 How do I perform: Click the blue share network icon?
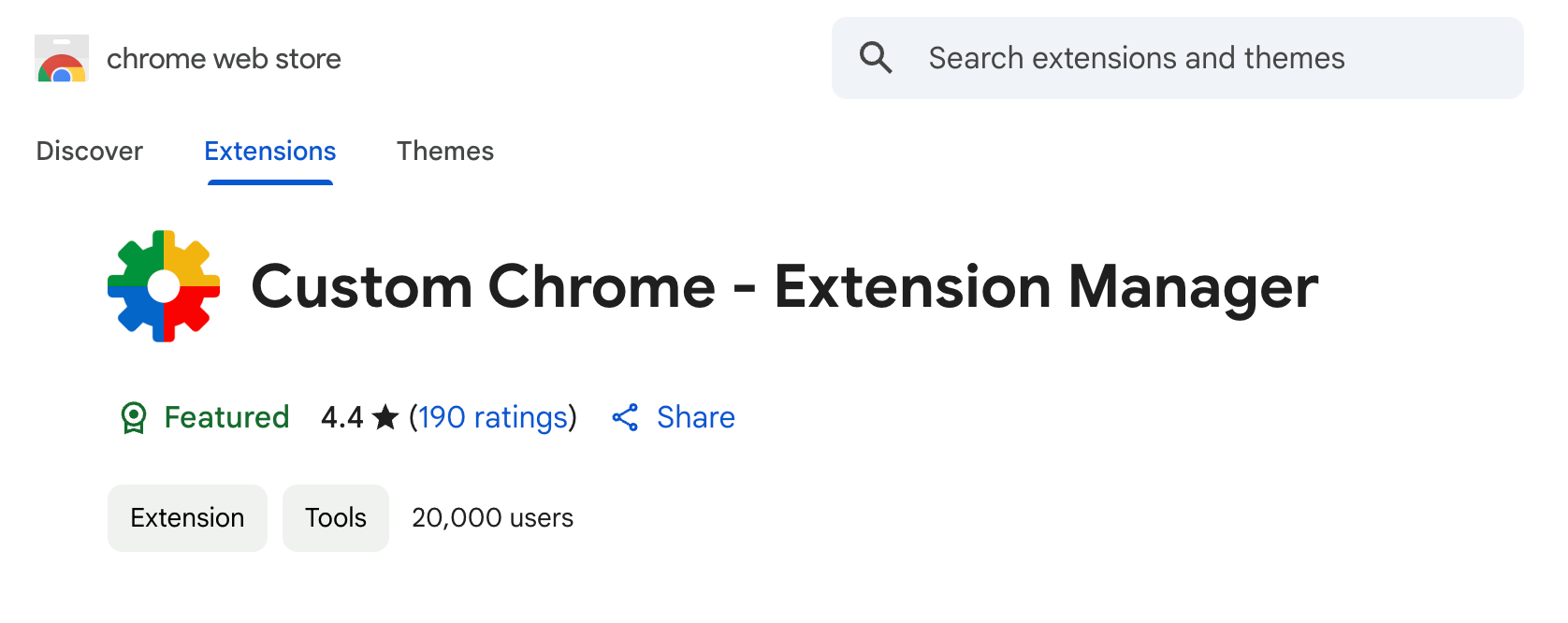(625, 417)
